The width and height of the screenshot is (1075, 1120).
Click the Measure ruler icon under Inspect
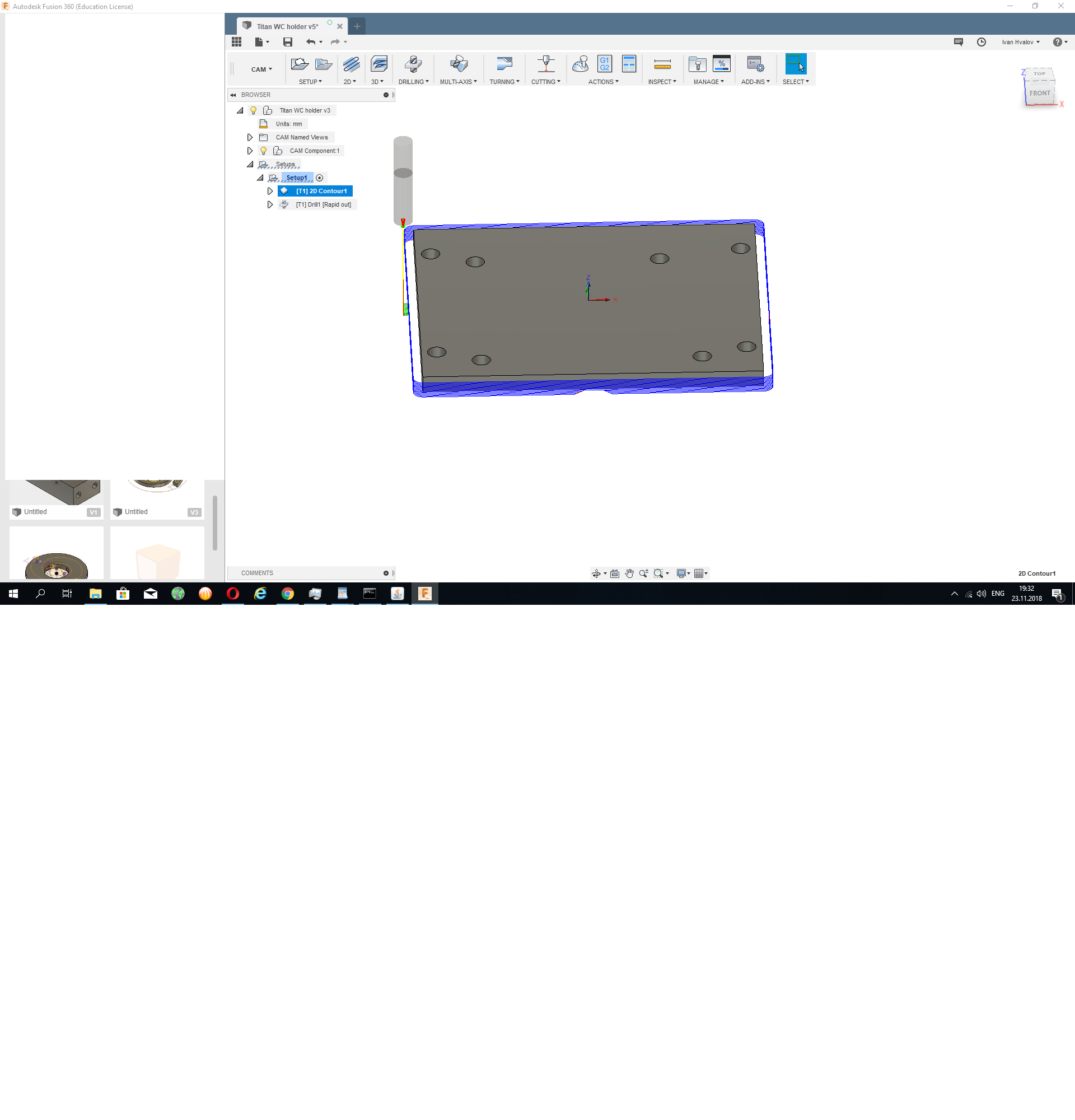pyautogui.click(x=662, y=64)
